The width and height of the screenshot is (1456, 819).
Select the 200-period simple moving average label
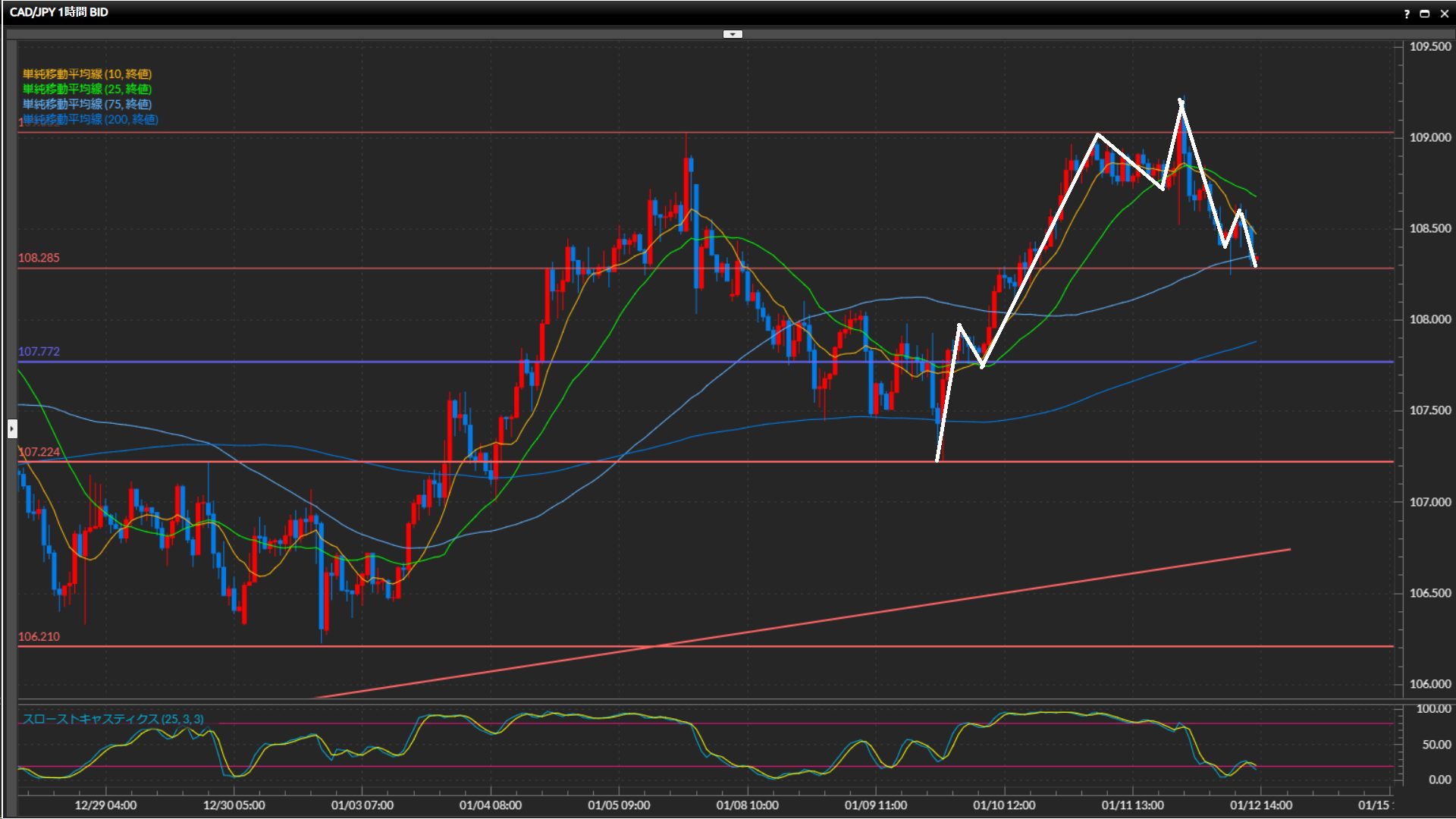pos(90,119)
